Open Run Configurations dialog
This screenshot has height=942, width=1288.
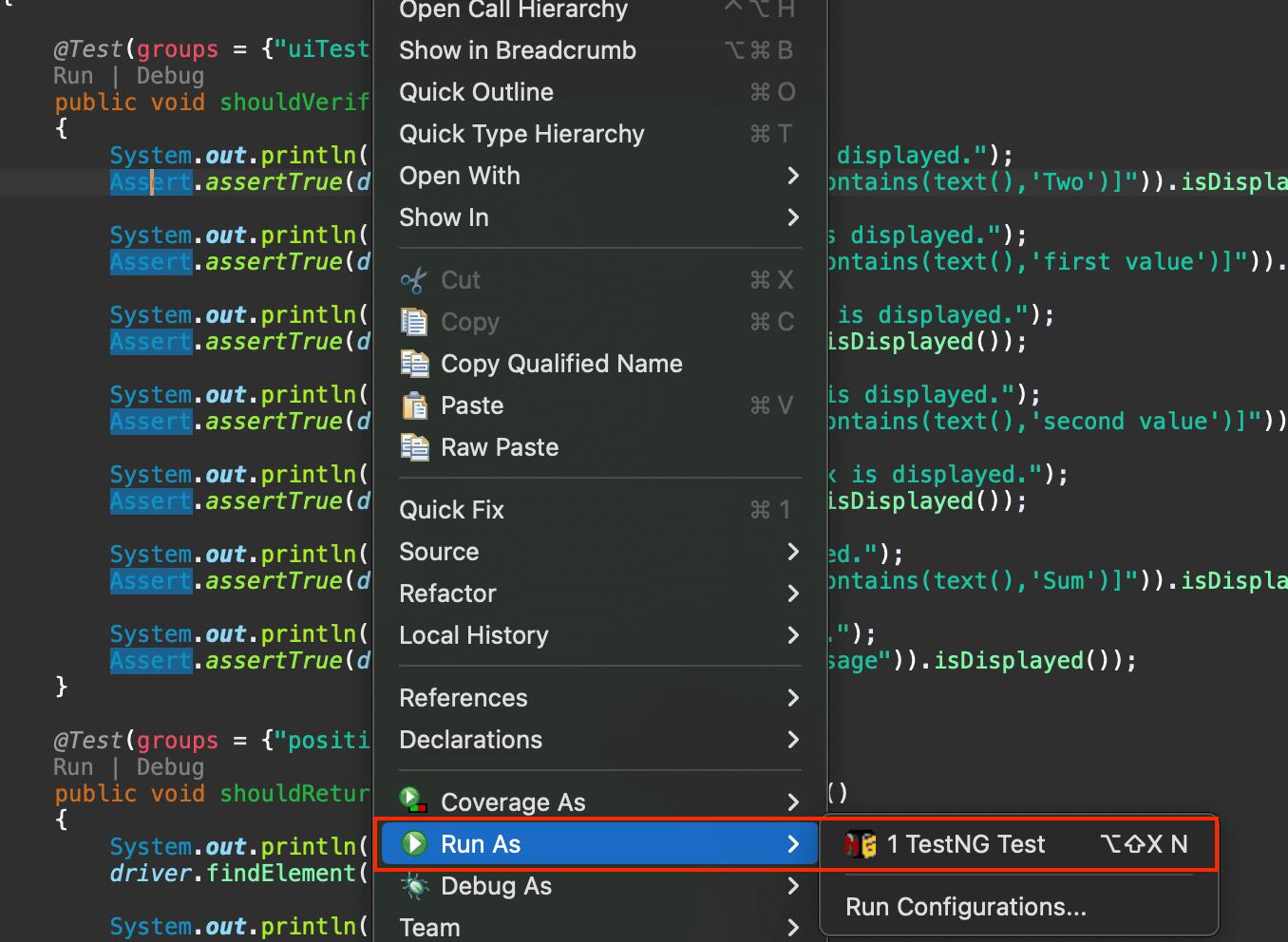pos(965,906)
